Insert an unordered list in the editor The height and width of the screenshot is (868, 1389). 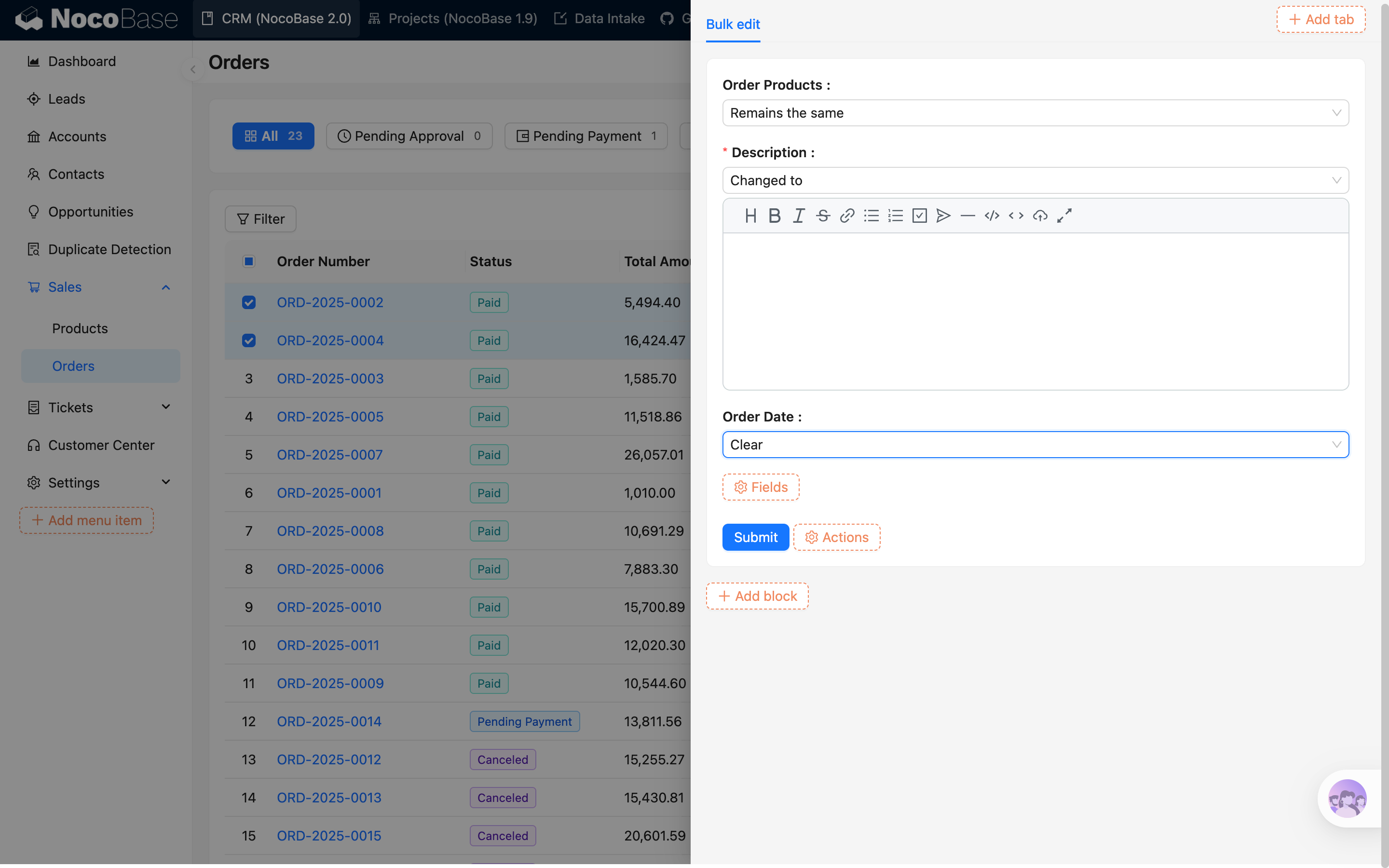point(871,216)
